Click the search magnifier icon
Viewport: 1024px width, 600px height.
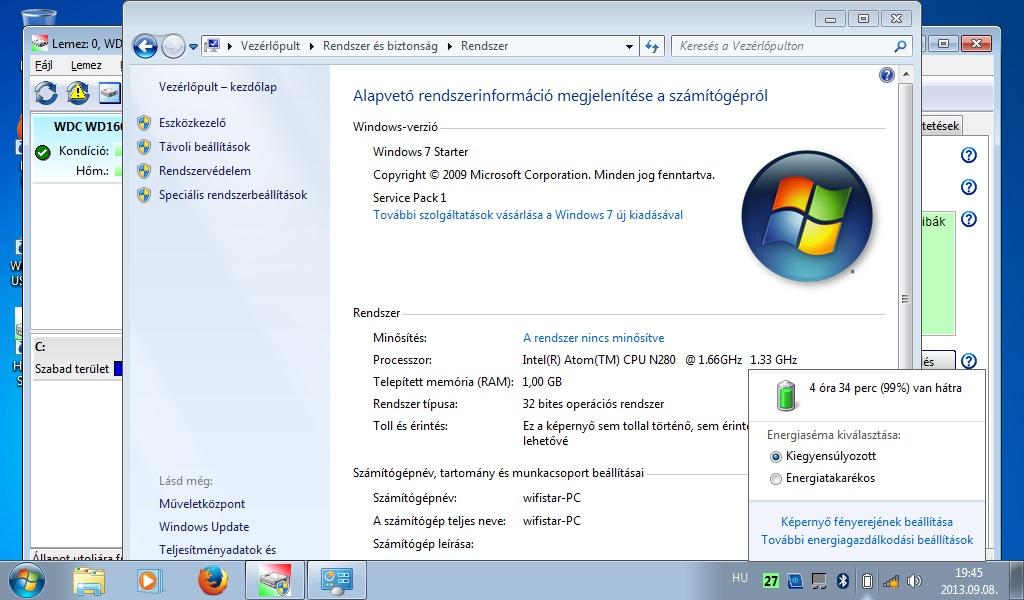click(900, 46)
